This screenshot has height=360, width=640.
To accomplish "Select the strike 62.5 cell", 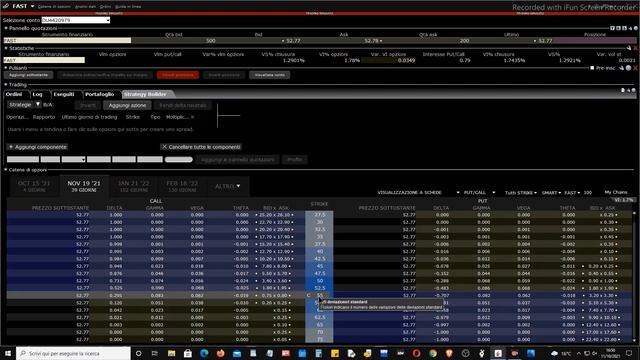I will click(320, 317).
